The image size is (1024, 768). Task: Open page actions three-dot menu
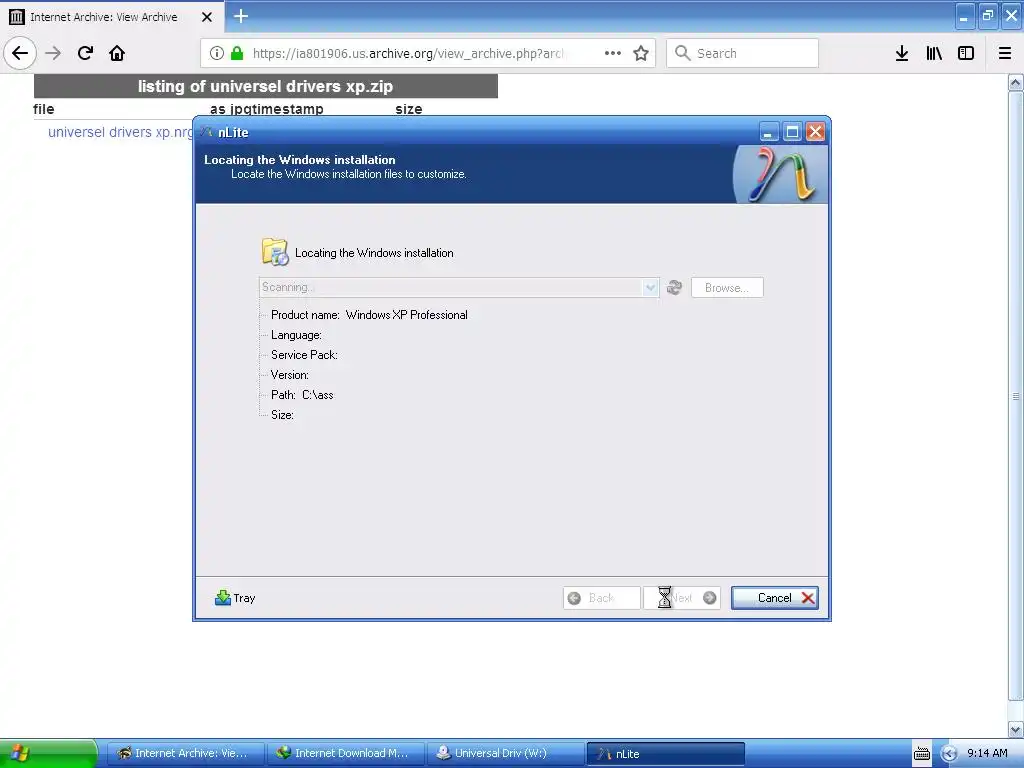pos(613,53)
